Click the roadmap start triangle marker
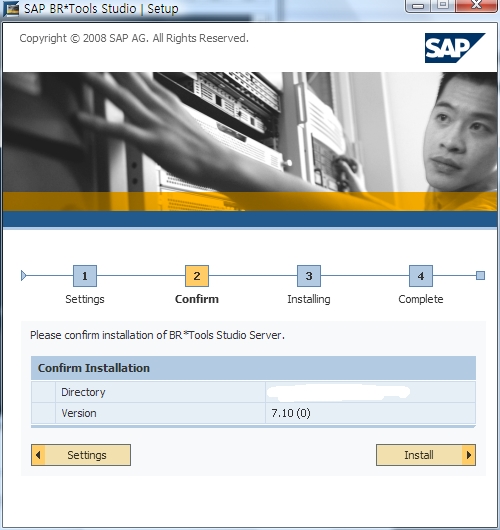Image resolution: width=500 pixels, height=530 pixels. pyautogui.click(x=23, y=275)
